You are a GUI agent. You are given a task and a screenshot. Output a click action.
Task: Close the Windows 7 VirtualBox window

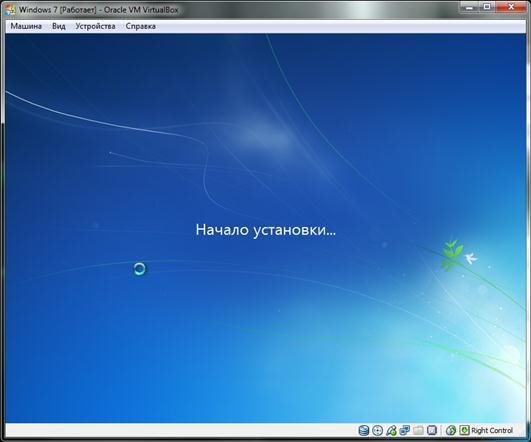pos(511,7)
